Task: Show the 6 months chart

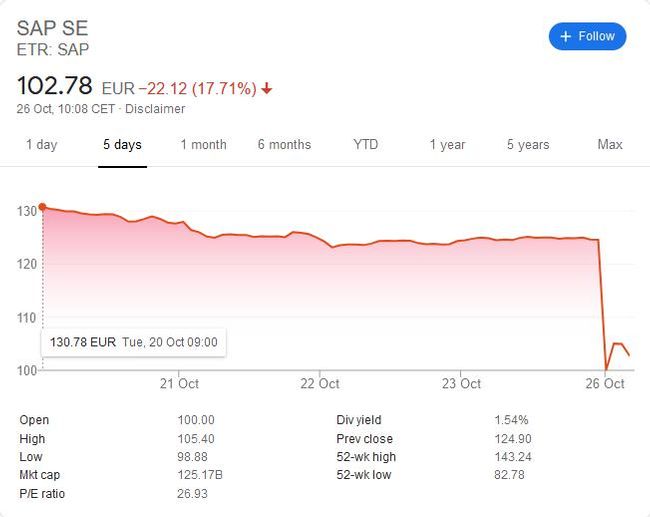Action: coord(284,145)
